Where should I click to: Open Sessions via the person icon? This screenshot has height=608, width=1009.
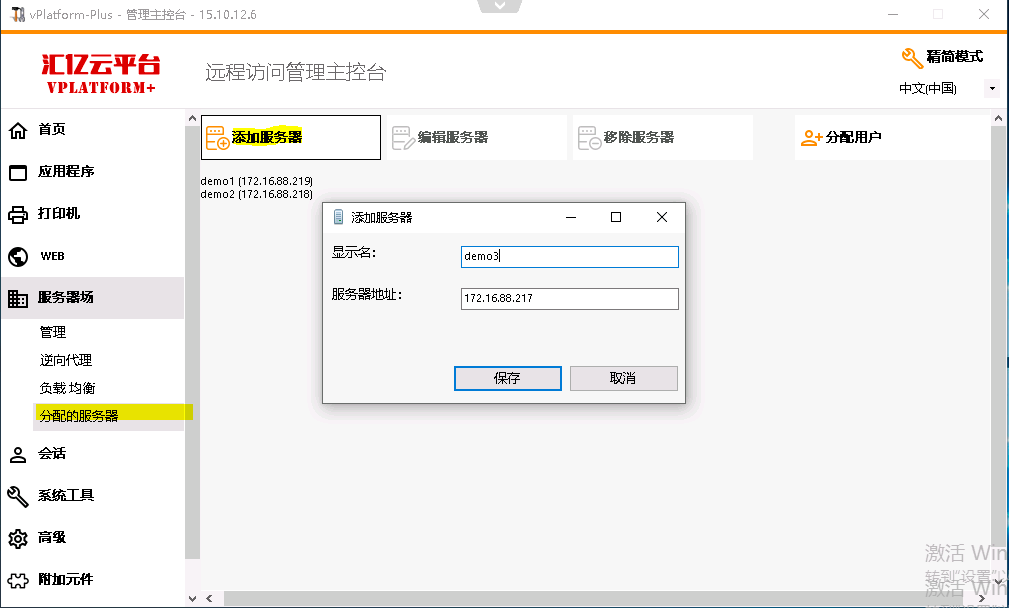tap(18, 454)
